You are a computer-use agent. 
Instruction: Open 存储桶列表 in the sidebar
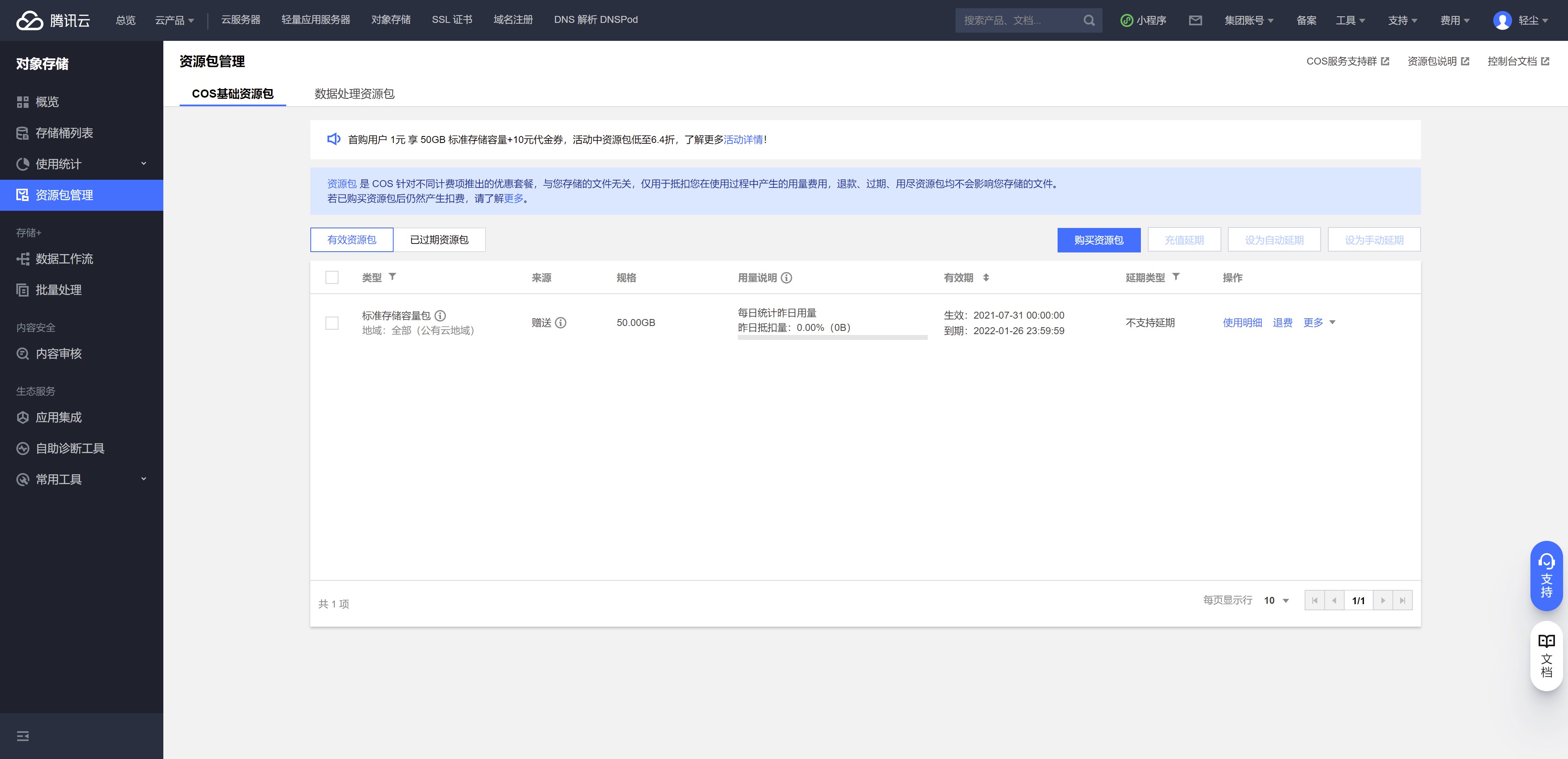pyautogui.click(x=64, y=133)
